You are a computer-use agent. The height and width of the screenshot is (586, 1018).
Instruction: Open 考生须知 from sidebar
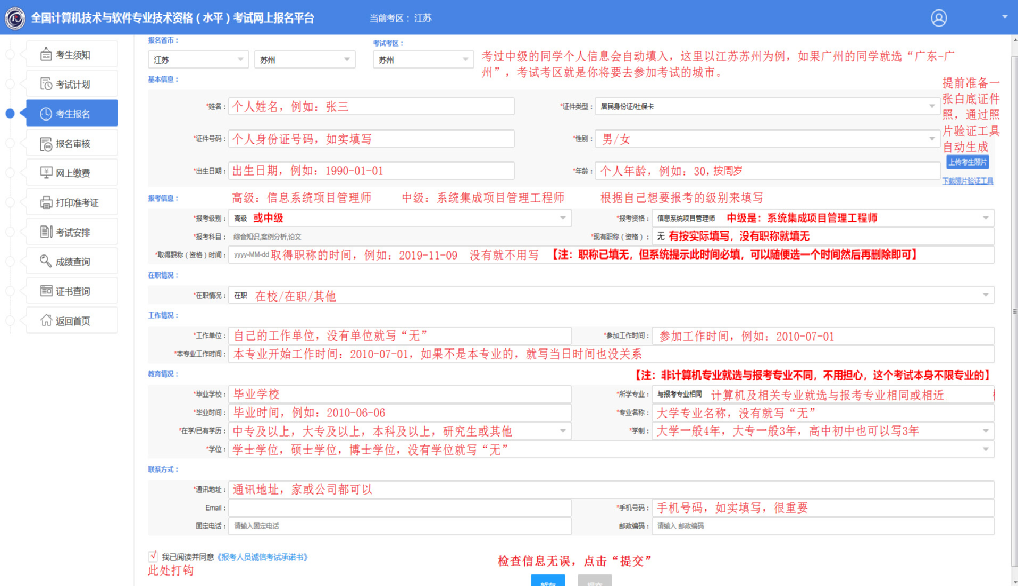[72, 55]
